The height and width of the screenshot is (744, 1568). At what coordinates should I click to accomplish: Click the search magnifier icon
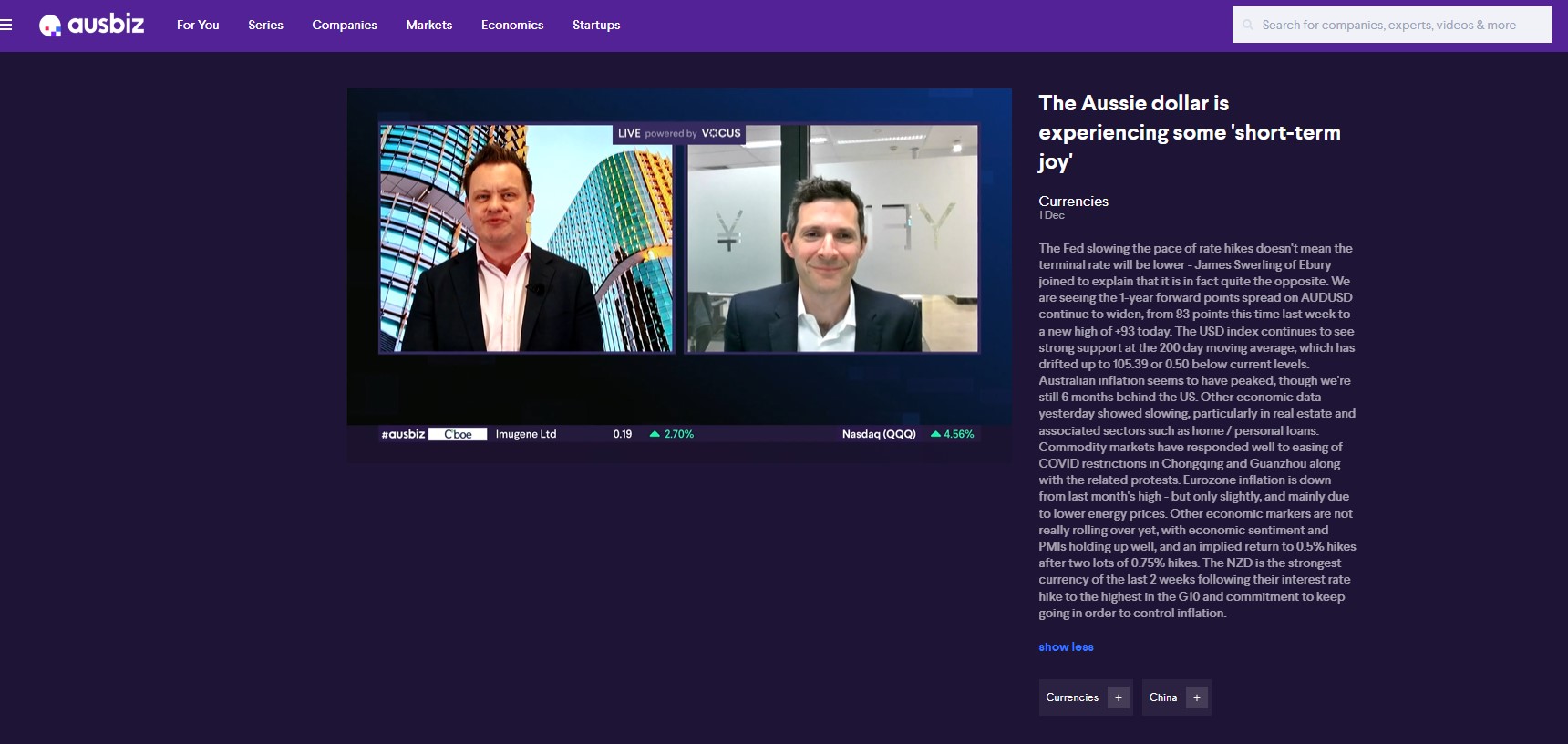(x=1248, y=25)
